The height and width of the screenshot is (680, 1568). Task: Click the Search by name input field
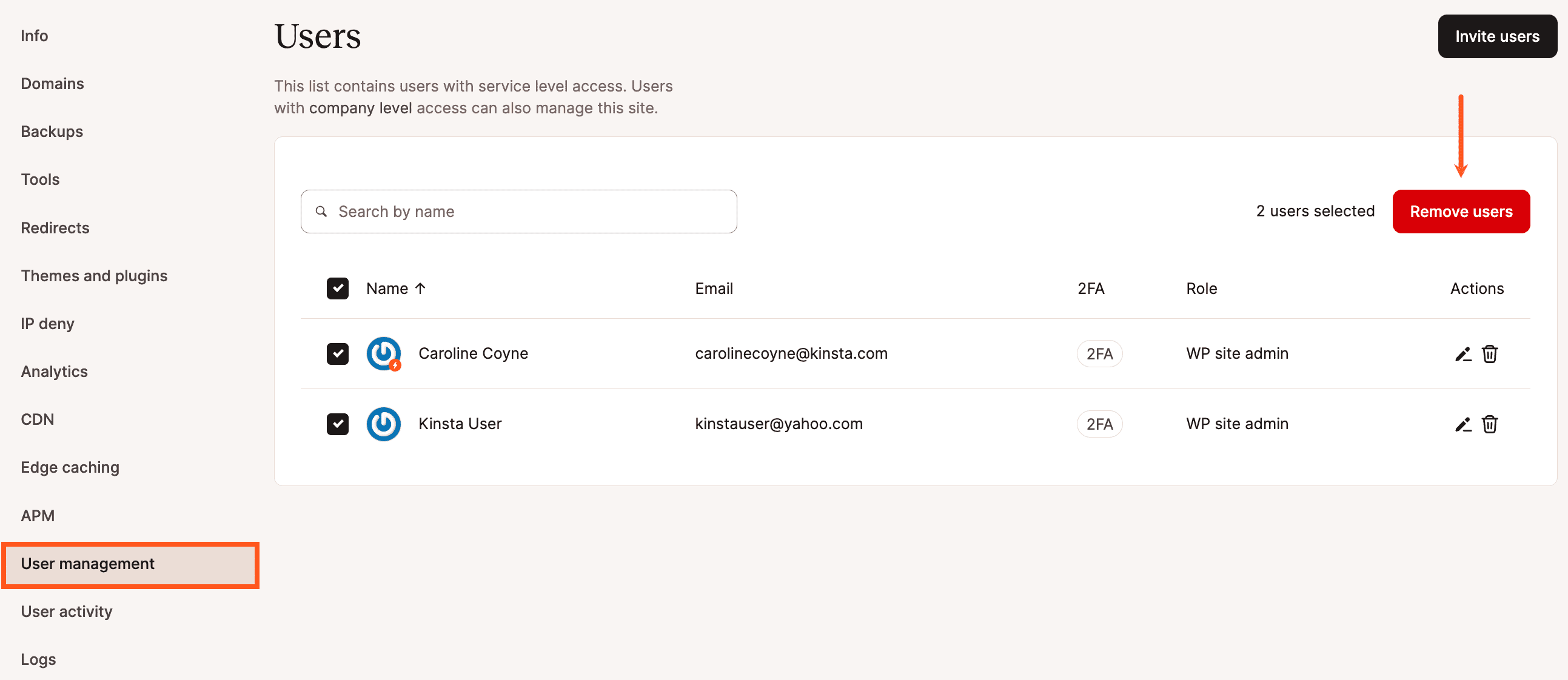click(518, 211)
